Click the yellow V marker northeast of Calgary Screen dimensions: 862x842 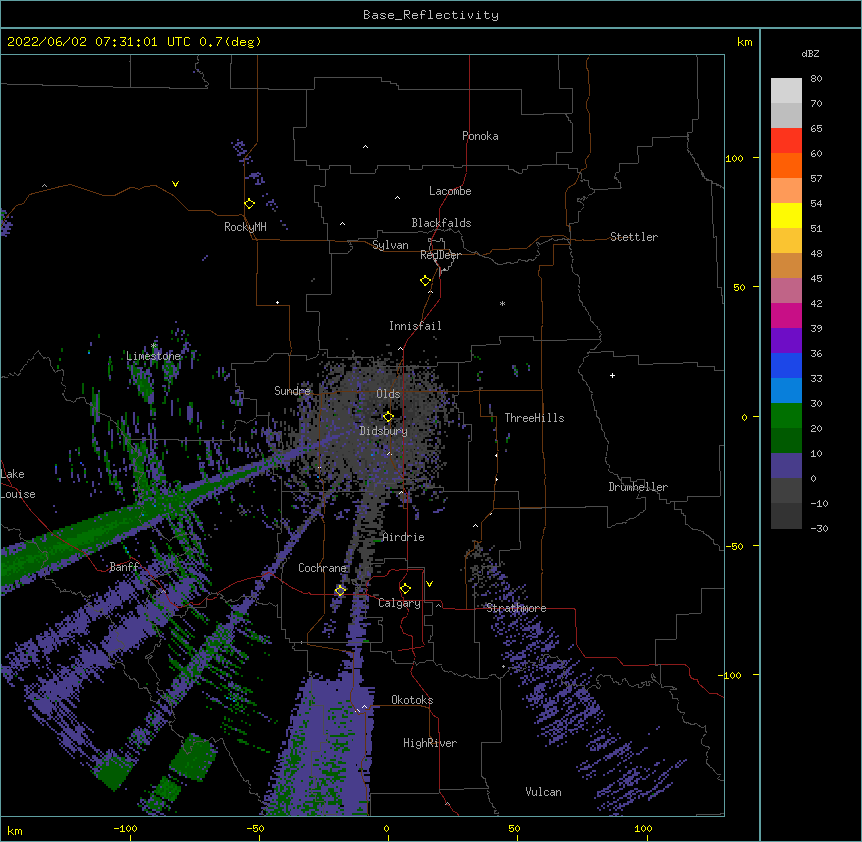[429, 584]
